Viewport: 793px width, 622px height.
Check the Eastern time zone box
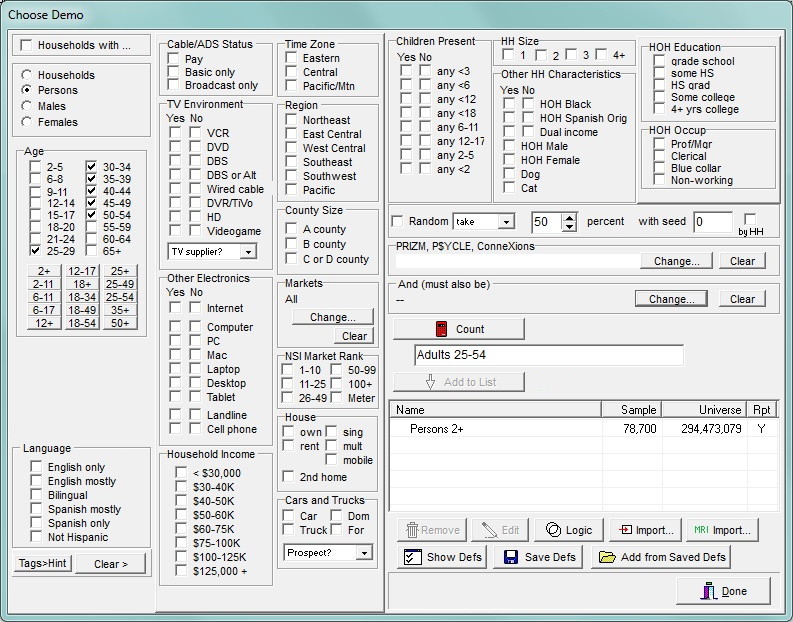291,57
